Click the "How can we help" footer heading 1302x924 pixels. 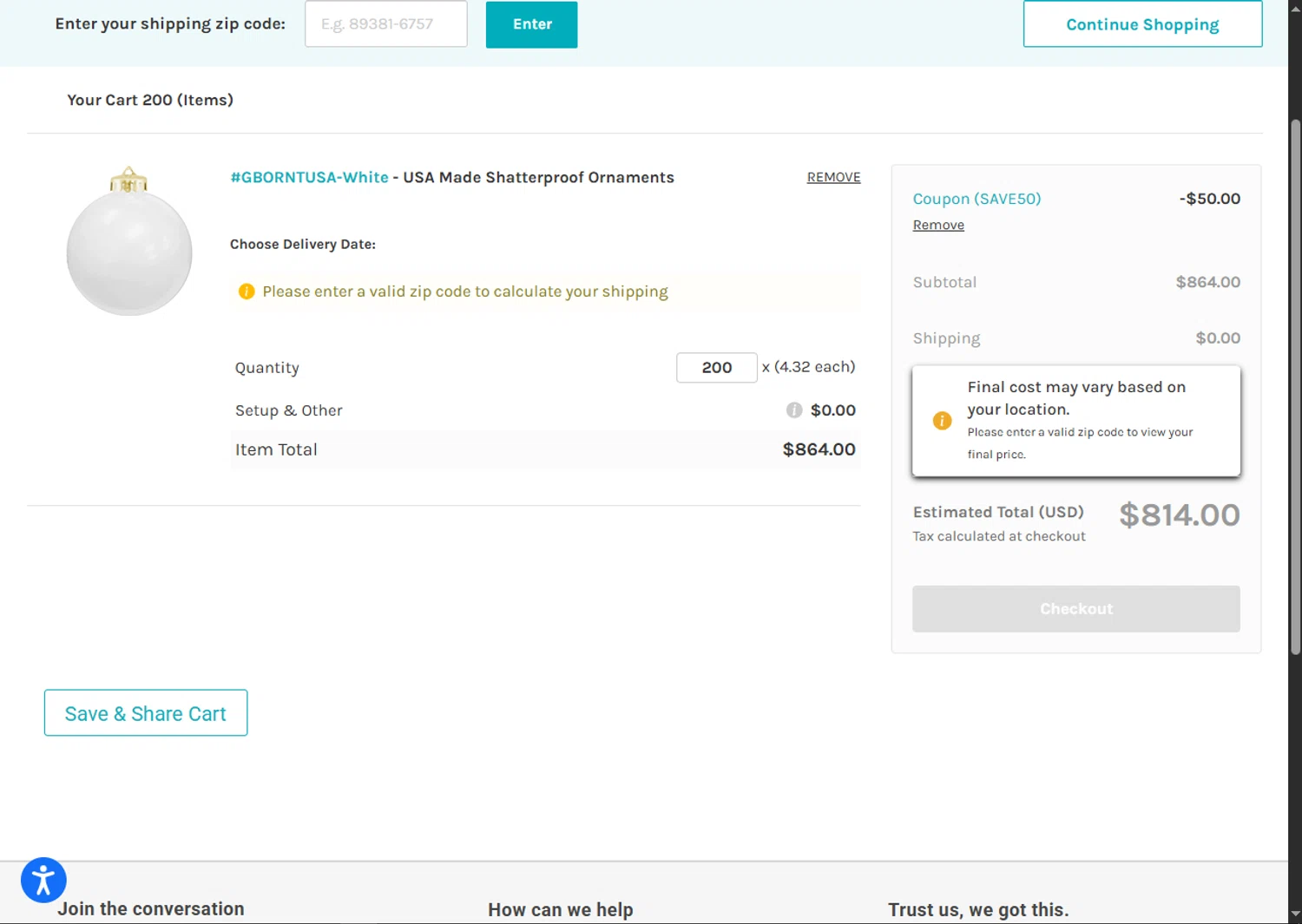tap(560, 909)
